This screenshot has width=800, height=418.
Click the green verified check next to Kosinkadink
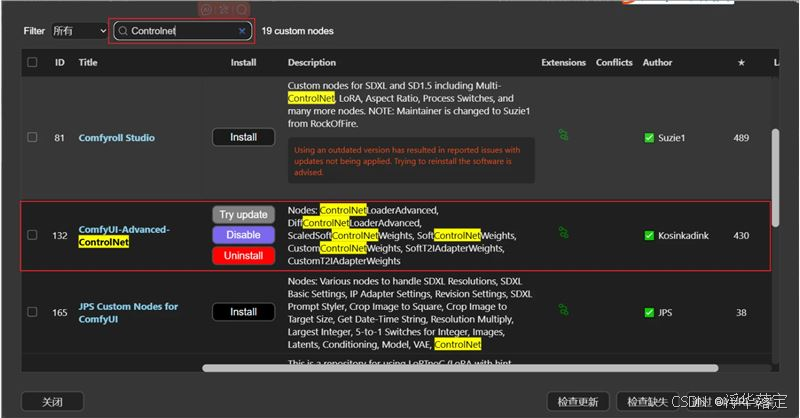click(649, 235)
